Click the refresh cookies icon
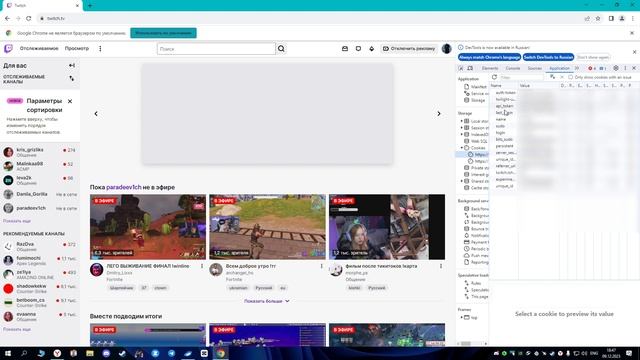640x360 pixels. point(494,77)
